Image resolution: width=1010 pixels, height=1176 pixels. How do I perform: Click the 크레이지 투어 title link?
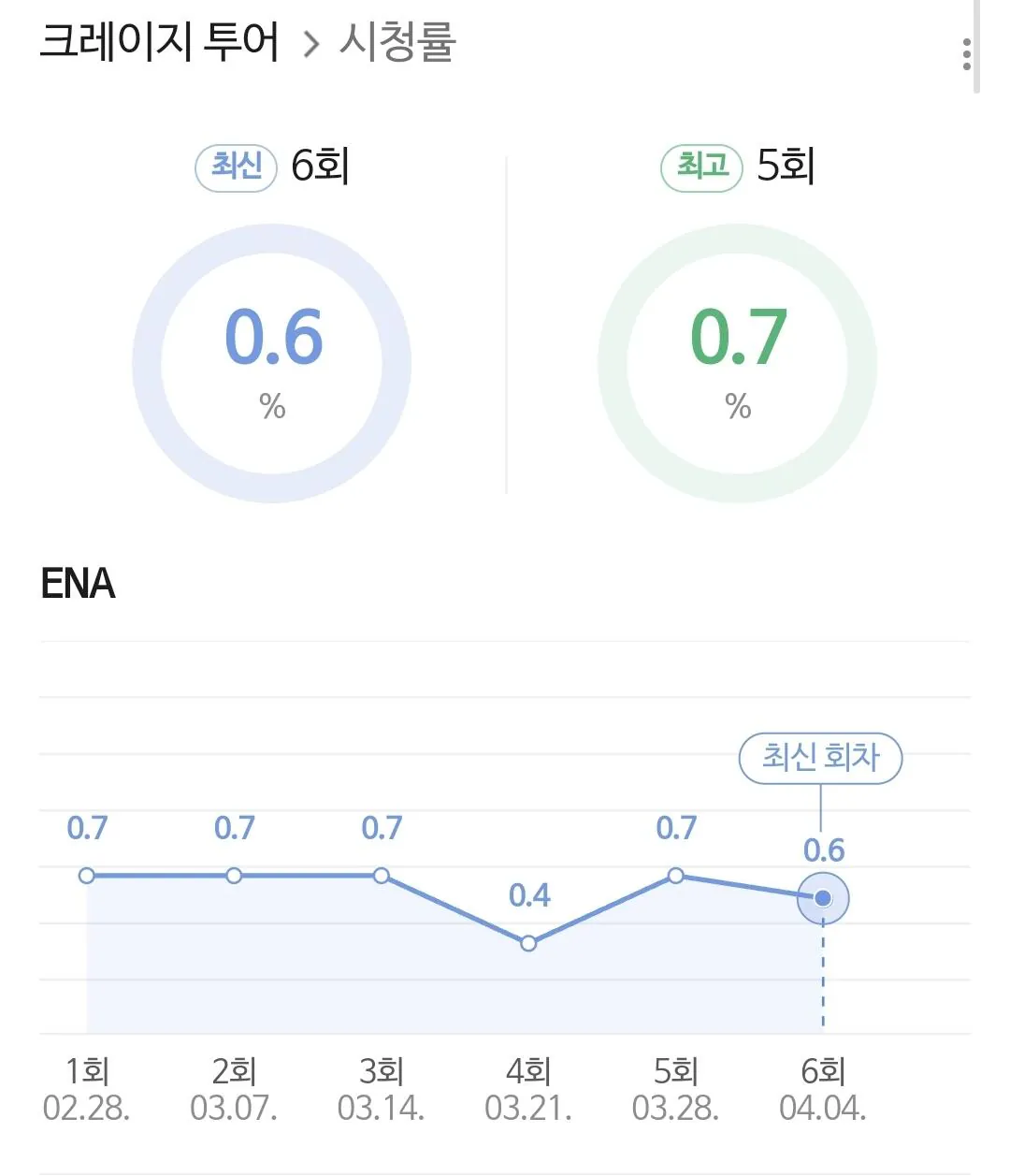[160, 42]
